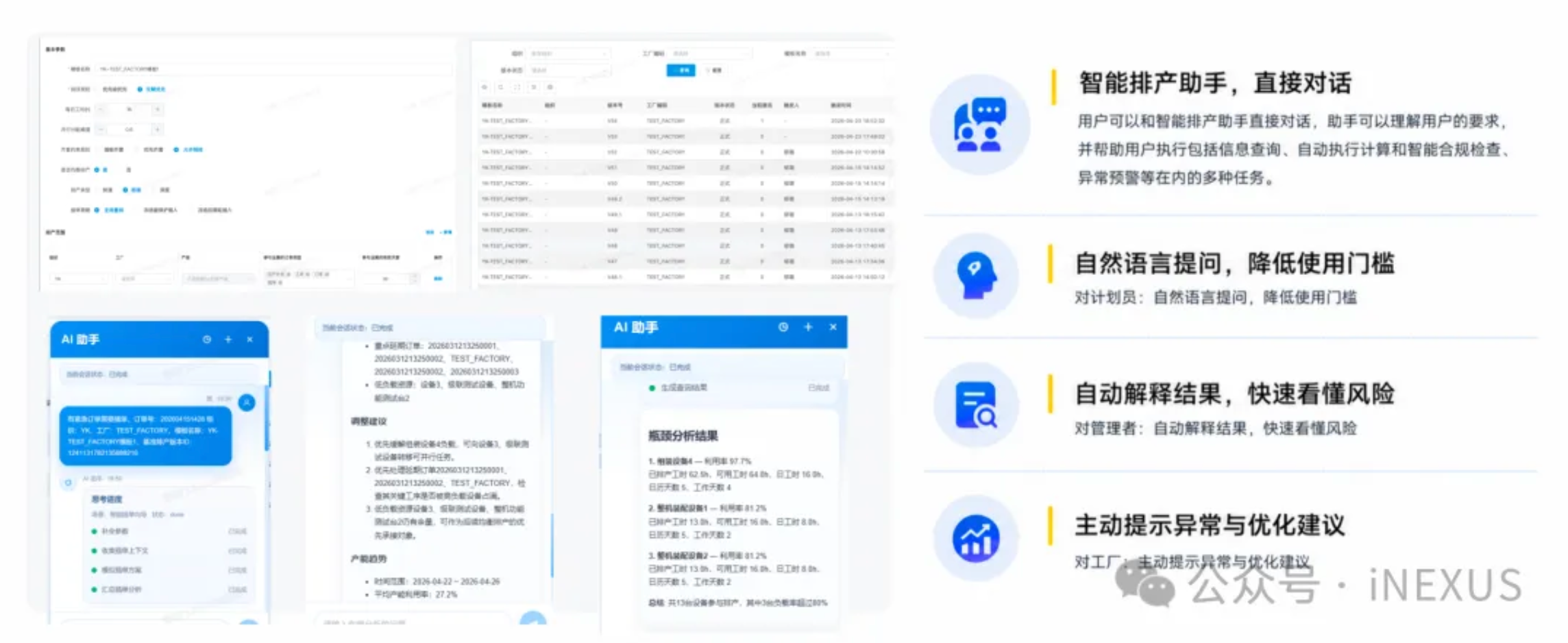Open the 组织 filter dropdown
The width and height of the screenshot is (1568, 643).
(x=569, y=53)
